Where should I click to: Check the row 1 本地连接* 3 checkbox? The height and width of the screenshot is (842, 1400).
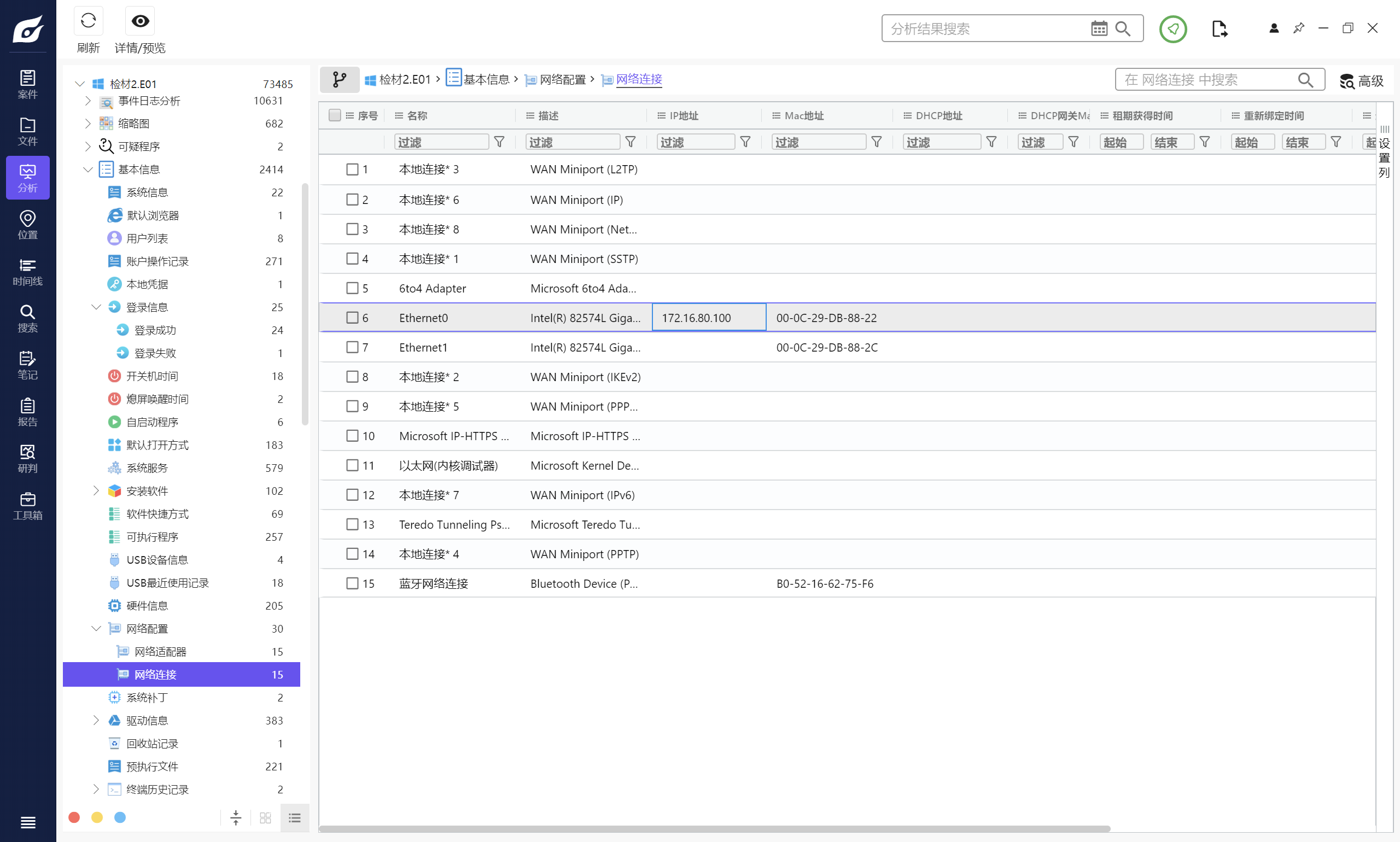point(352,169)
